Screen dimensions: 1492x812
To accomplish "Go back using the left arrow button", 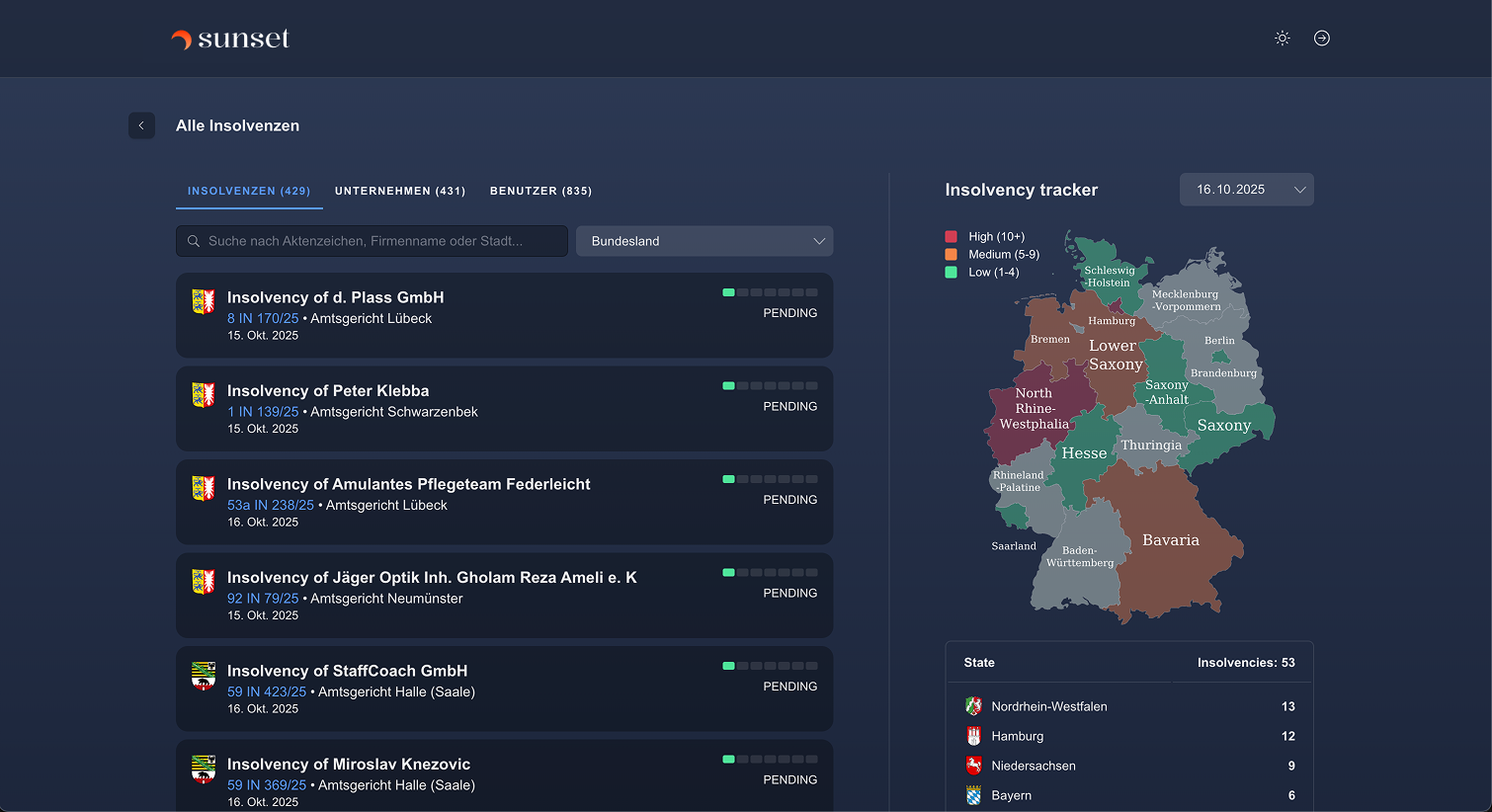I will [x=141, y=125].
